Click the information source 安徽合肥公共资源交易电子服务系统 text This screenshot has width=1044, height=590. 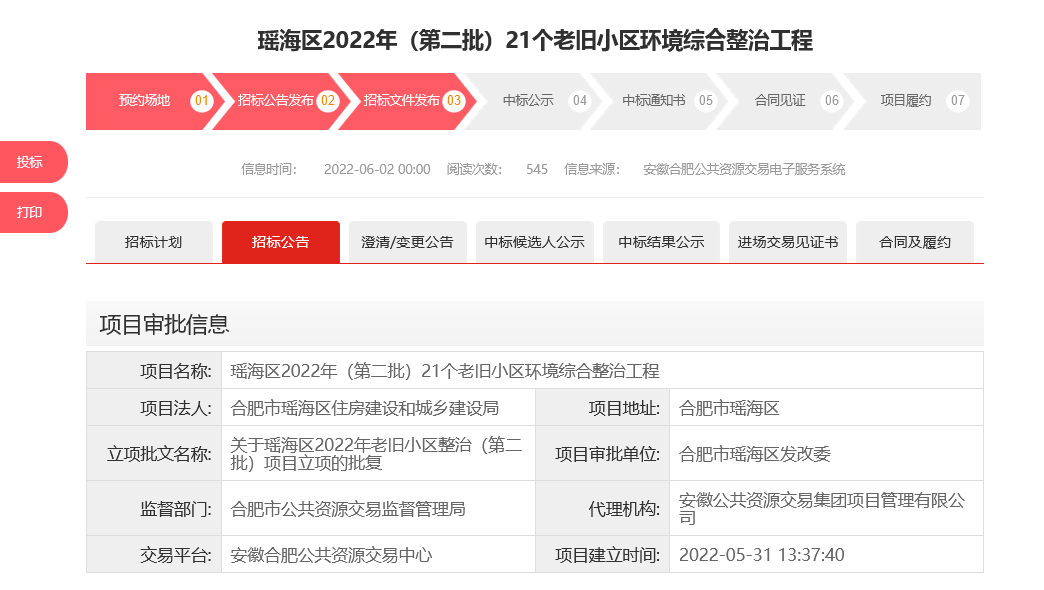click(744, 169)
